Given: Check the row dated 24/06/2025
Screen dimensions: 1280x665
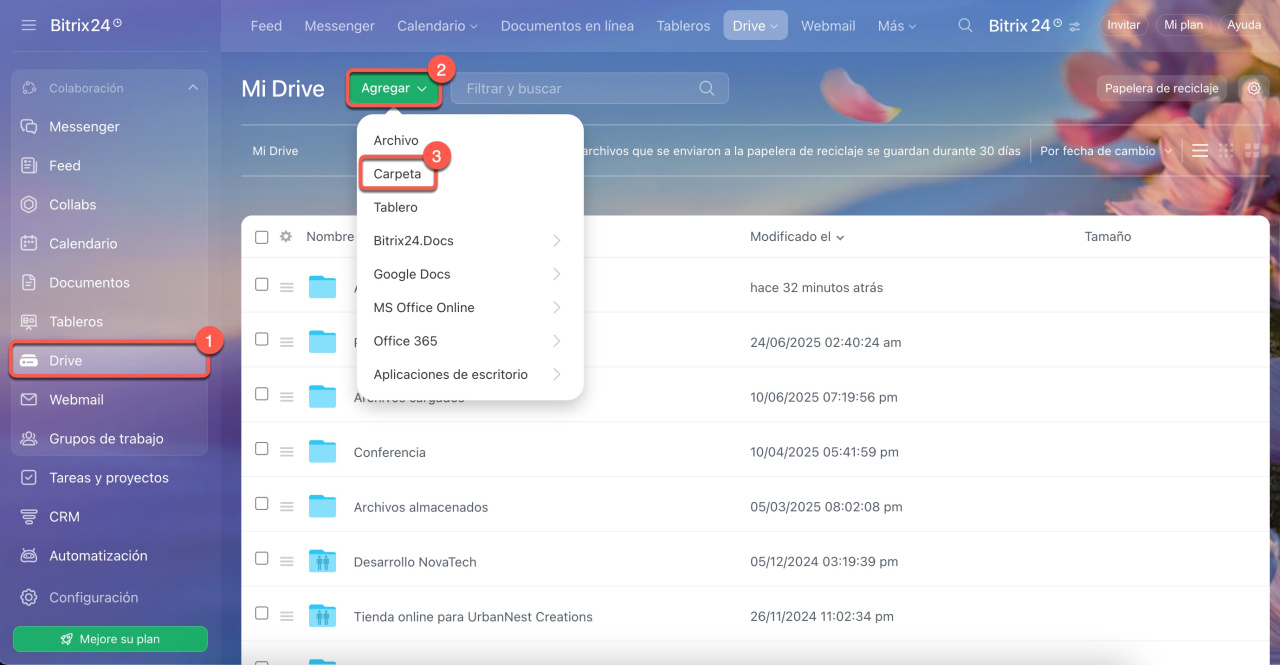Looking at the screenshot, I should tap(262, 339).
